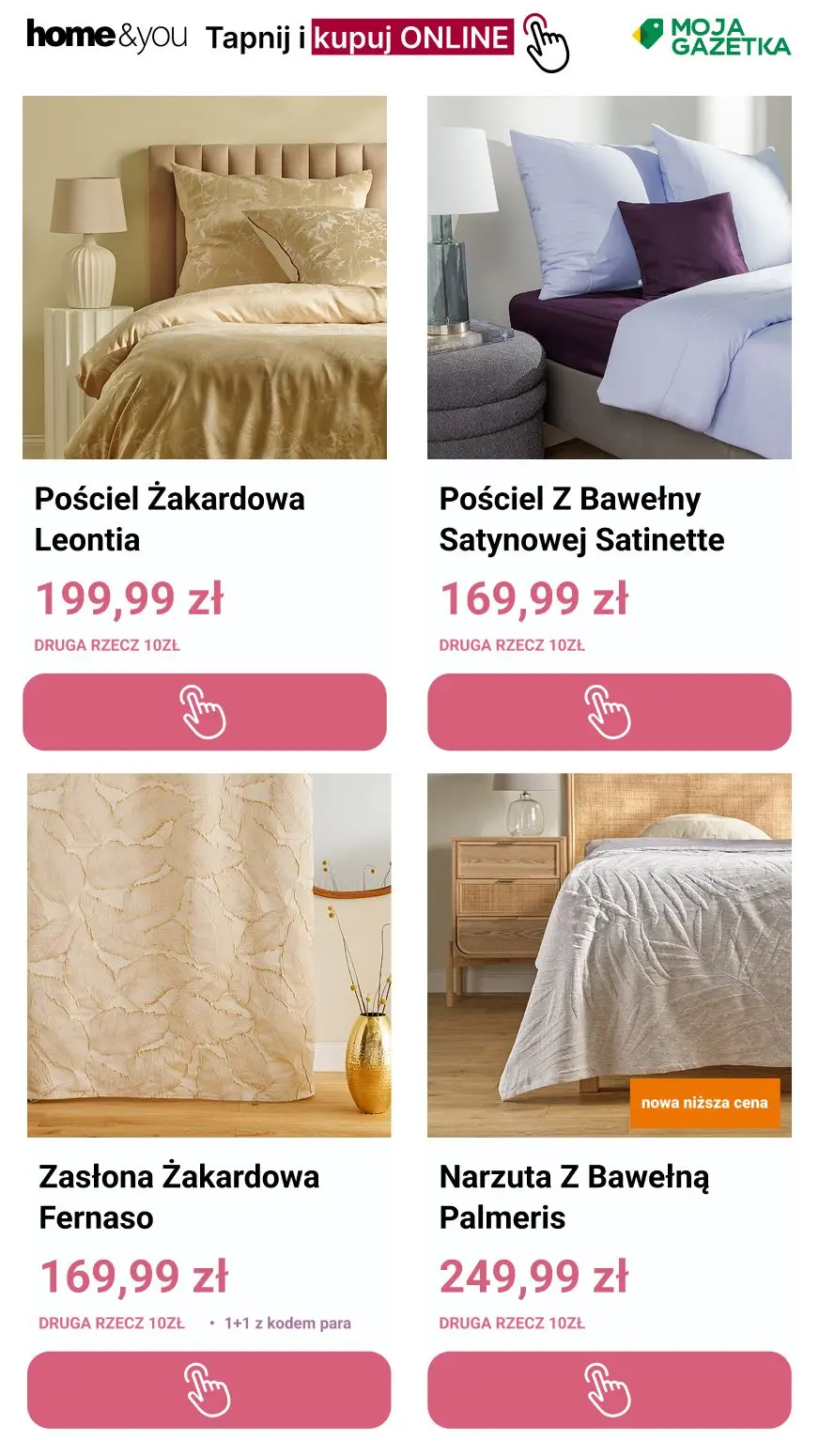This screenshot has height=1456, width=819.
Task: Click the 'nowa niższa cena' orange badge
Action: [x=704, y=1103]
